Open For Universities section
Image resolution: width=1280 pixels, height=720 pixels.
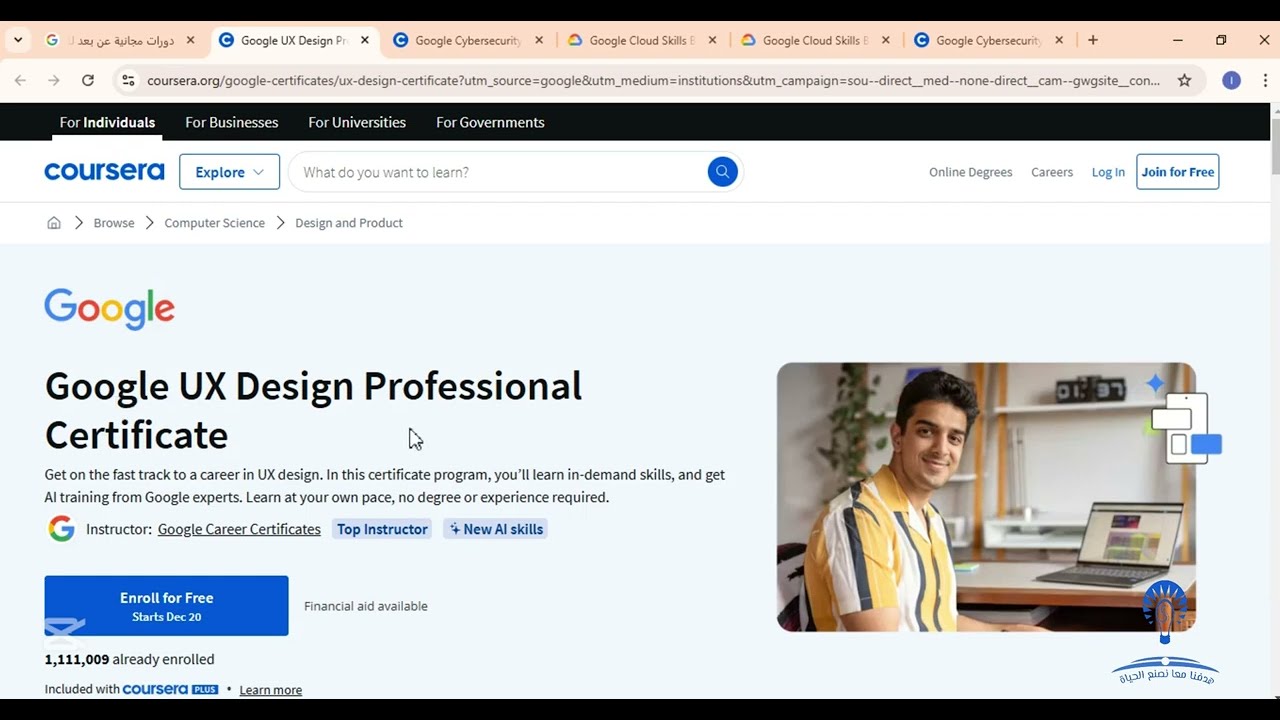pyautogui.click(x=357, y=122)
